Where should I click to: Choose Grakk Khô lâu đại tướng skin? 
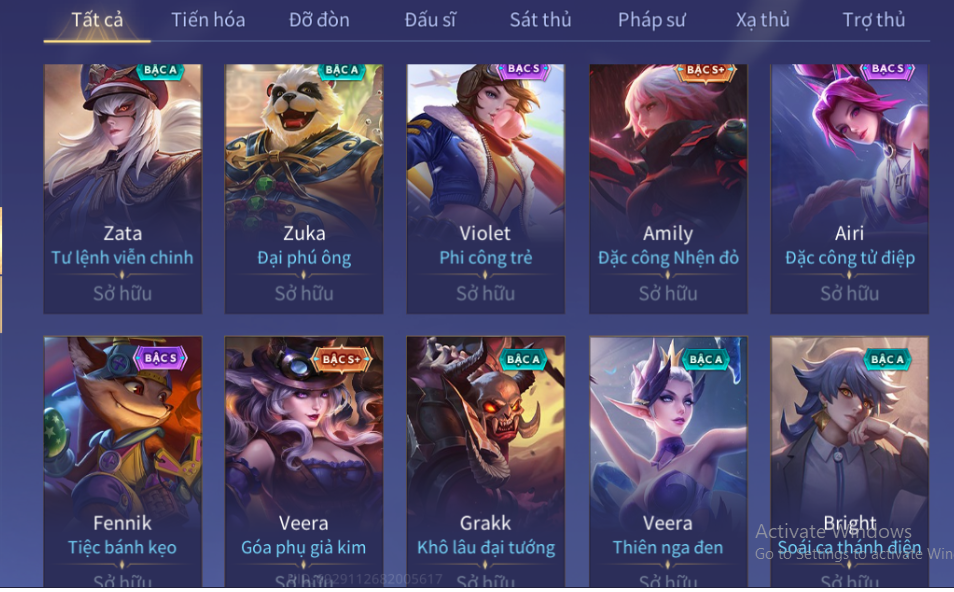(486, 462)
